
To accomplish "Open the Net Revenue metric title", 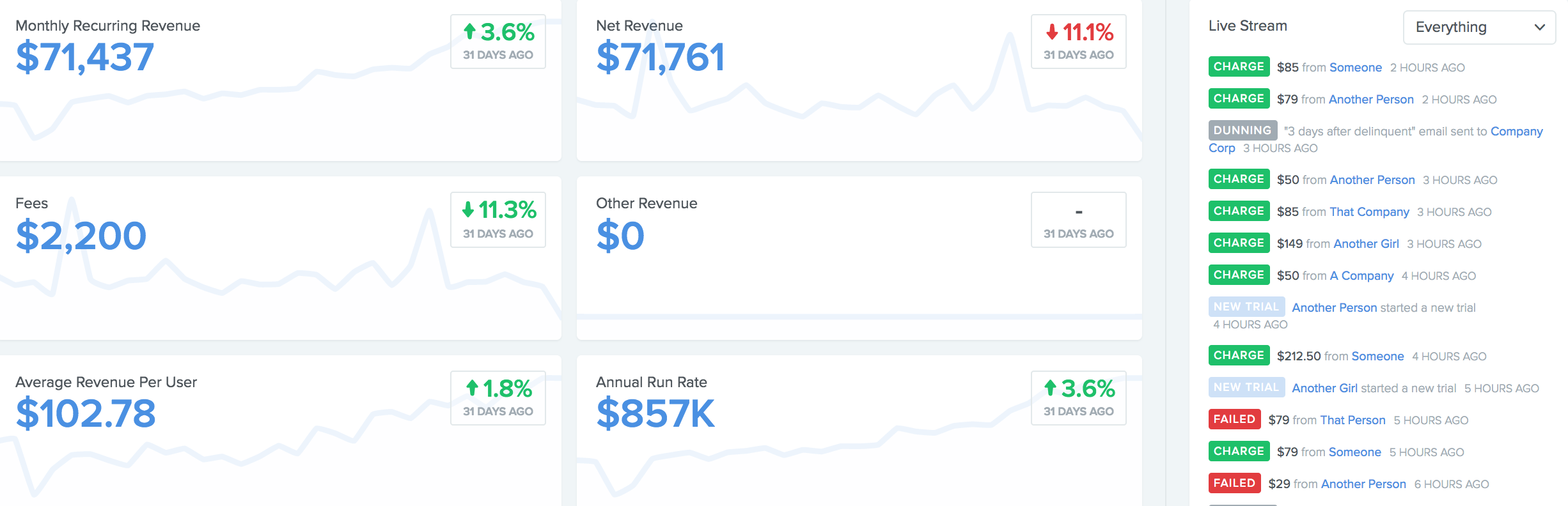I will coord(639,26).
